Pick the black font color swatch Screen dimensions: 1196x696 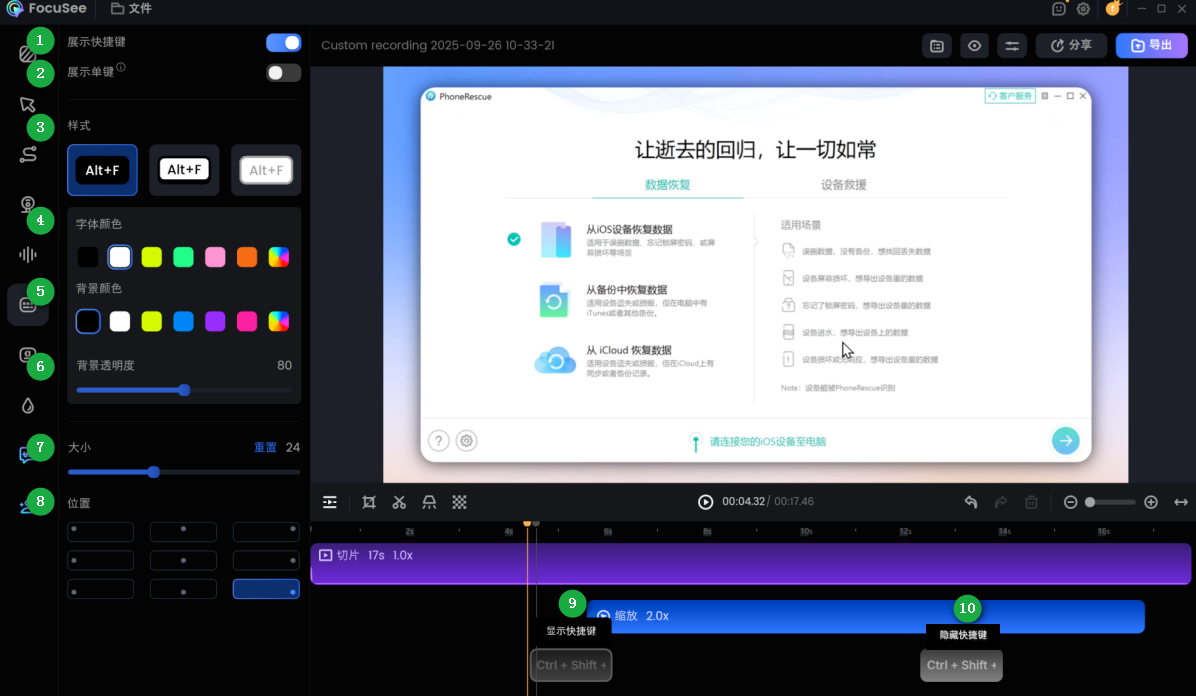[88, 257]
